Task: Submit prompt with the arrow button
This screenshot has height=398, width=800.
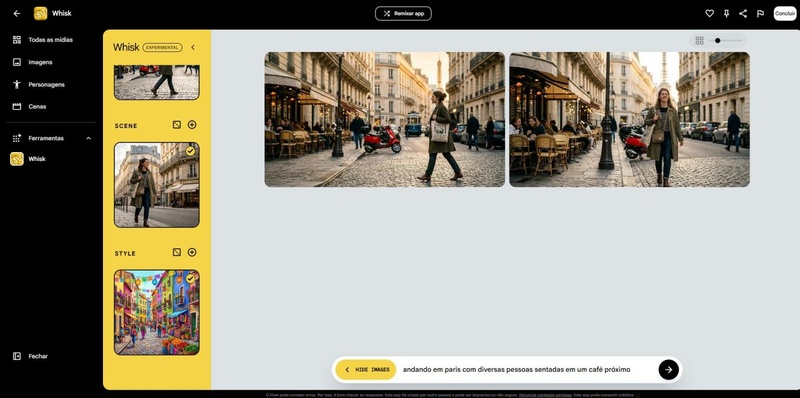Action: [x=668, y=370]
